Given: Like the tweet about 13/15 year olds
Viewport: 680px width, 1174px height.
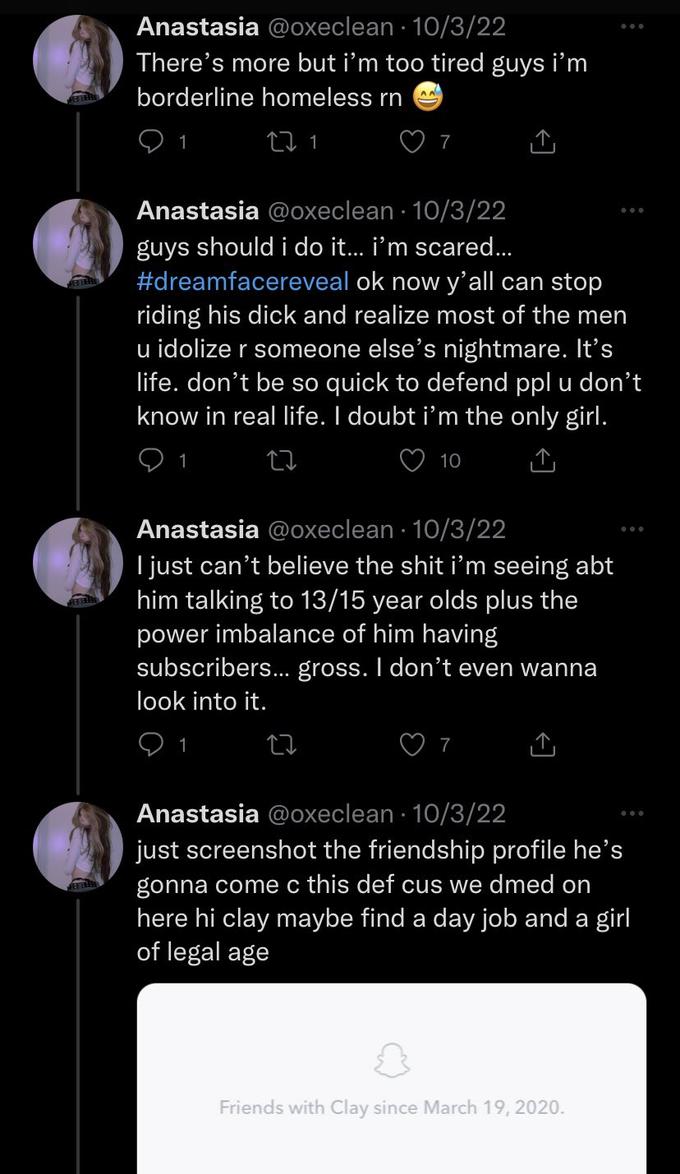Looking at the screenshot, I should tap(410, 743).
